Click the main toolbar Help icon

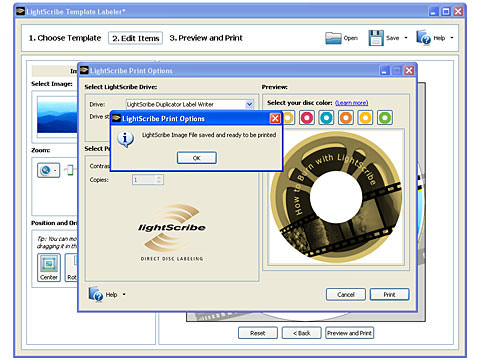click(x=424, y=37)
